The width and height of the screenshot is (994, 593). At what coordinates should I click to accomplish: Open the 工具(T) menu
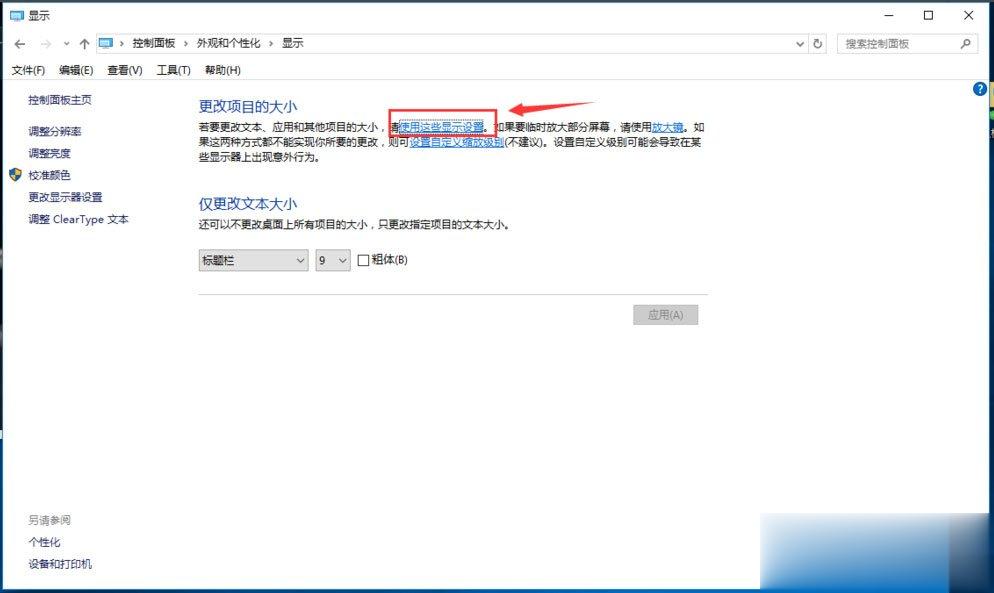click(172, 70)
